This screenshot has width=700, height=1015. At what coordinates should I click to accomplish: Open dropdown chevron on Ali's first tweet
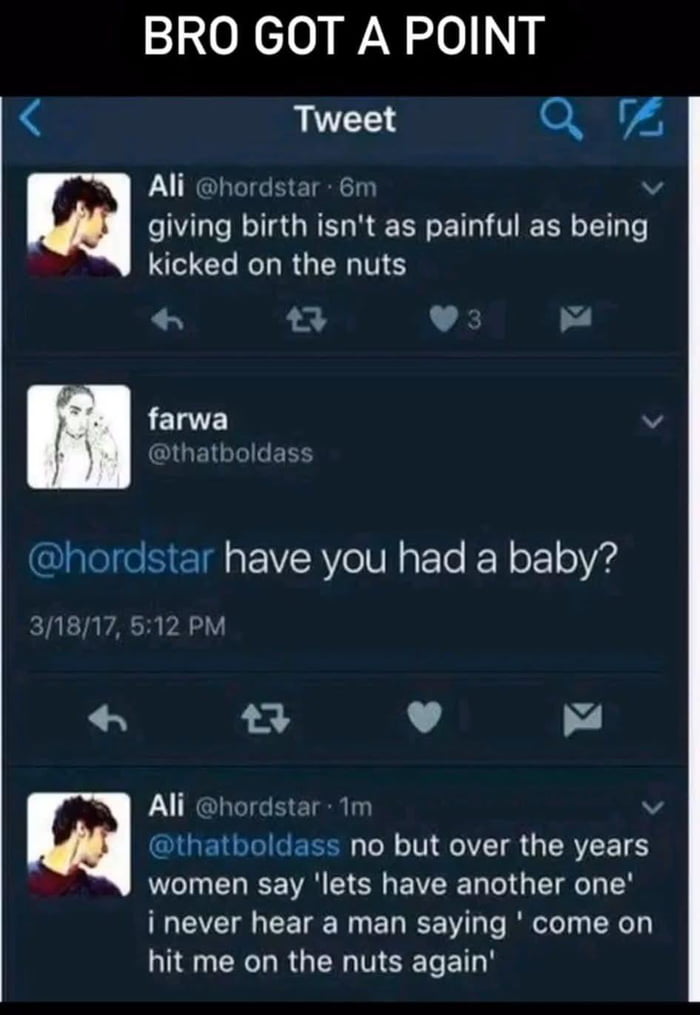pos(652,186)
